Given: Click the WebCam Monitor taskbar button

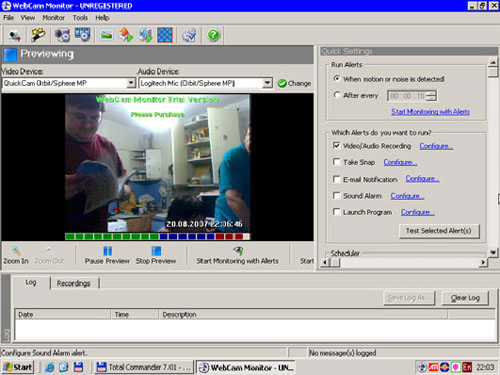Looking at the screenshot, I should point(245,367).
